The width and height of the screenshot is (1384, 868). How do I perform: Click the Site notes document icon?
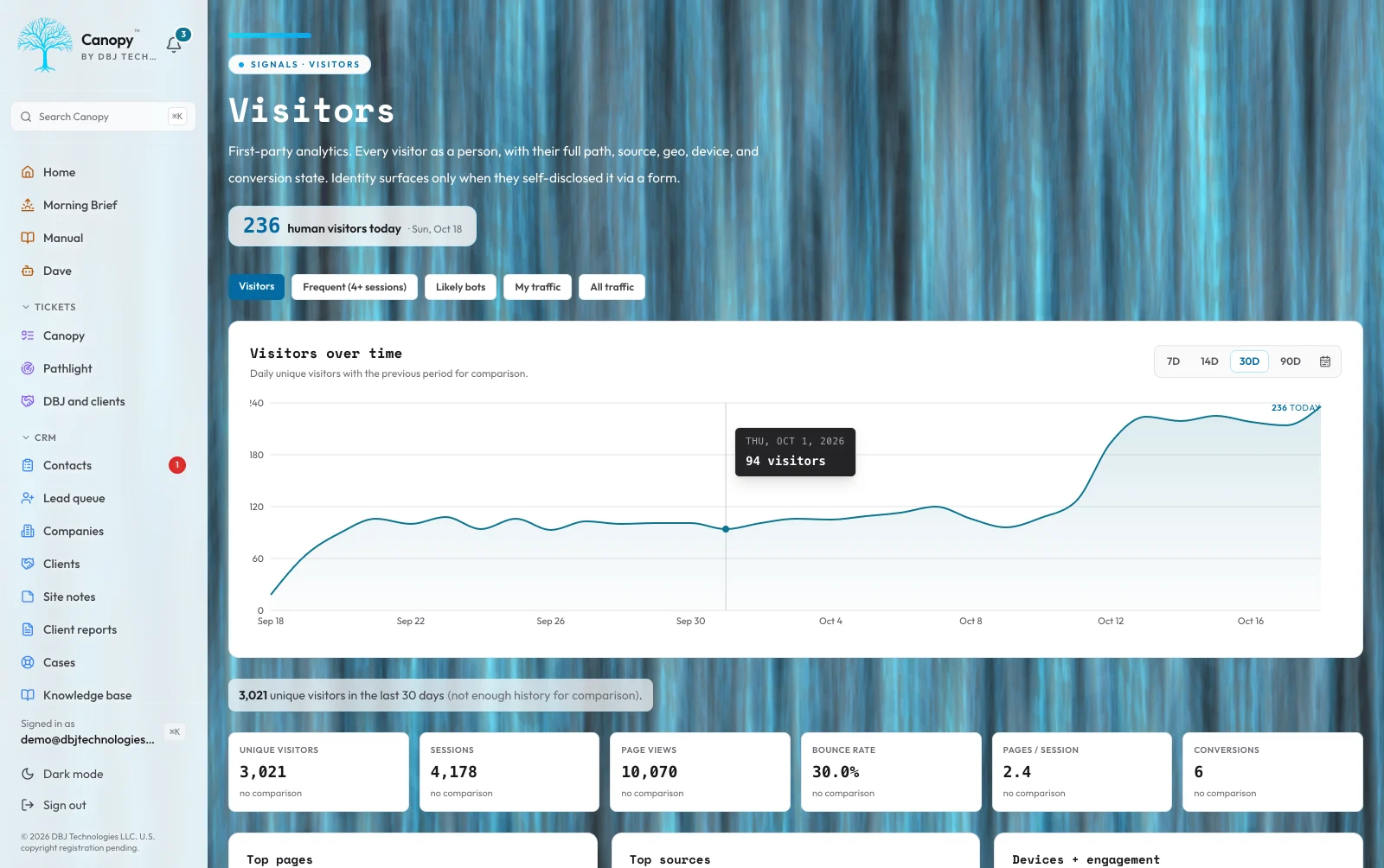[x=28, y=597]
